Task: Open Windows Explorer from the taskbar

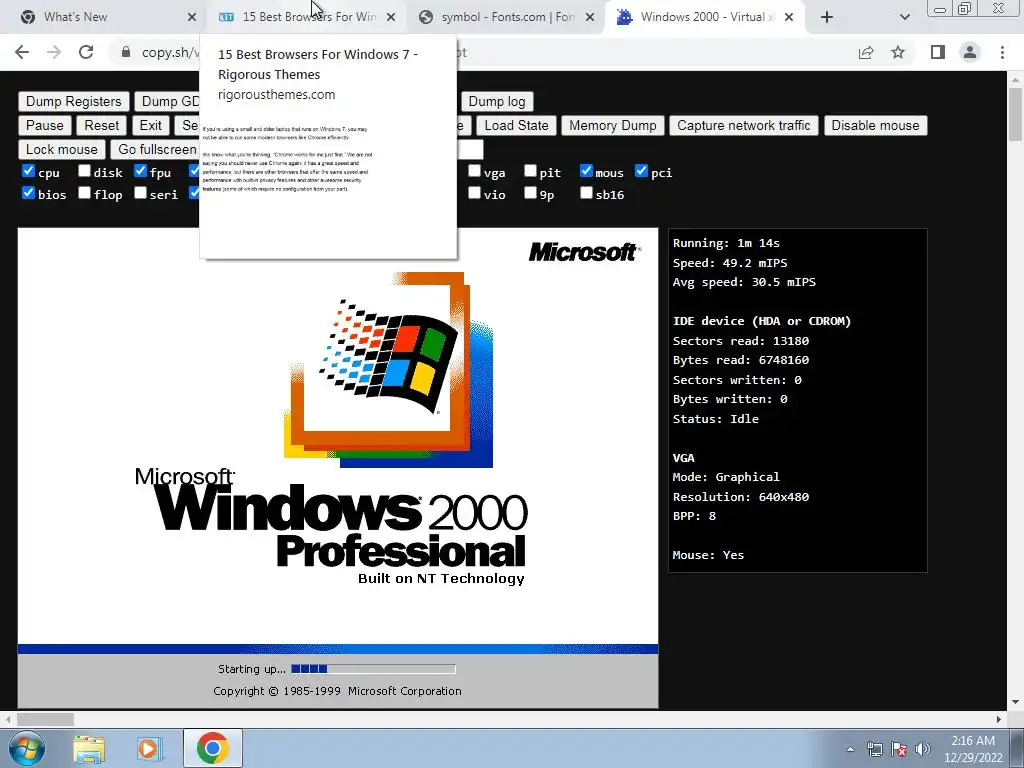Action: [x=89, y=748]
